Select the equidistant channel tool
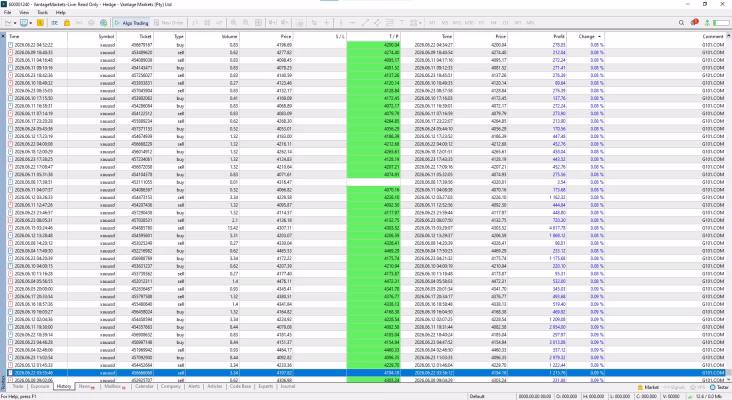Image resolution: width=732 pixels, height=400 pixels. point(377,22)
